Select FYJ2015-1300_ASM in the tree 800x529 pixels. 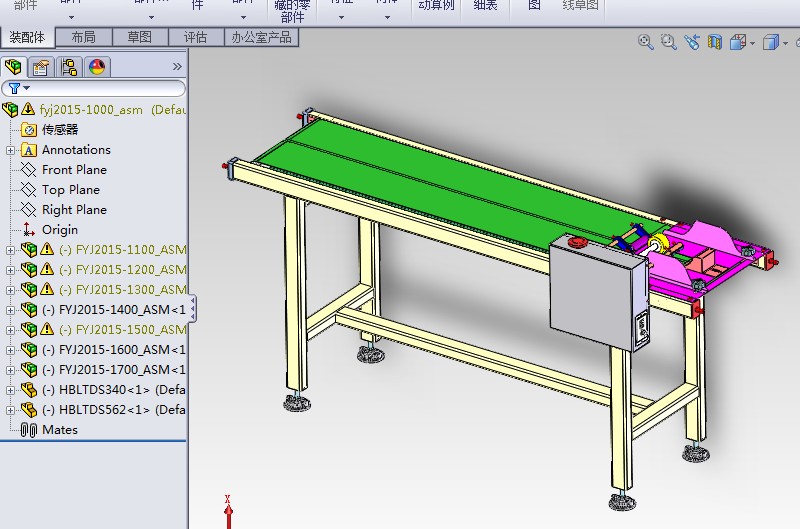122,290
